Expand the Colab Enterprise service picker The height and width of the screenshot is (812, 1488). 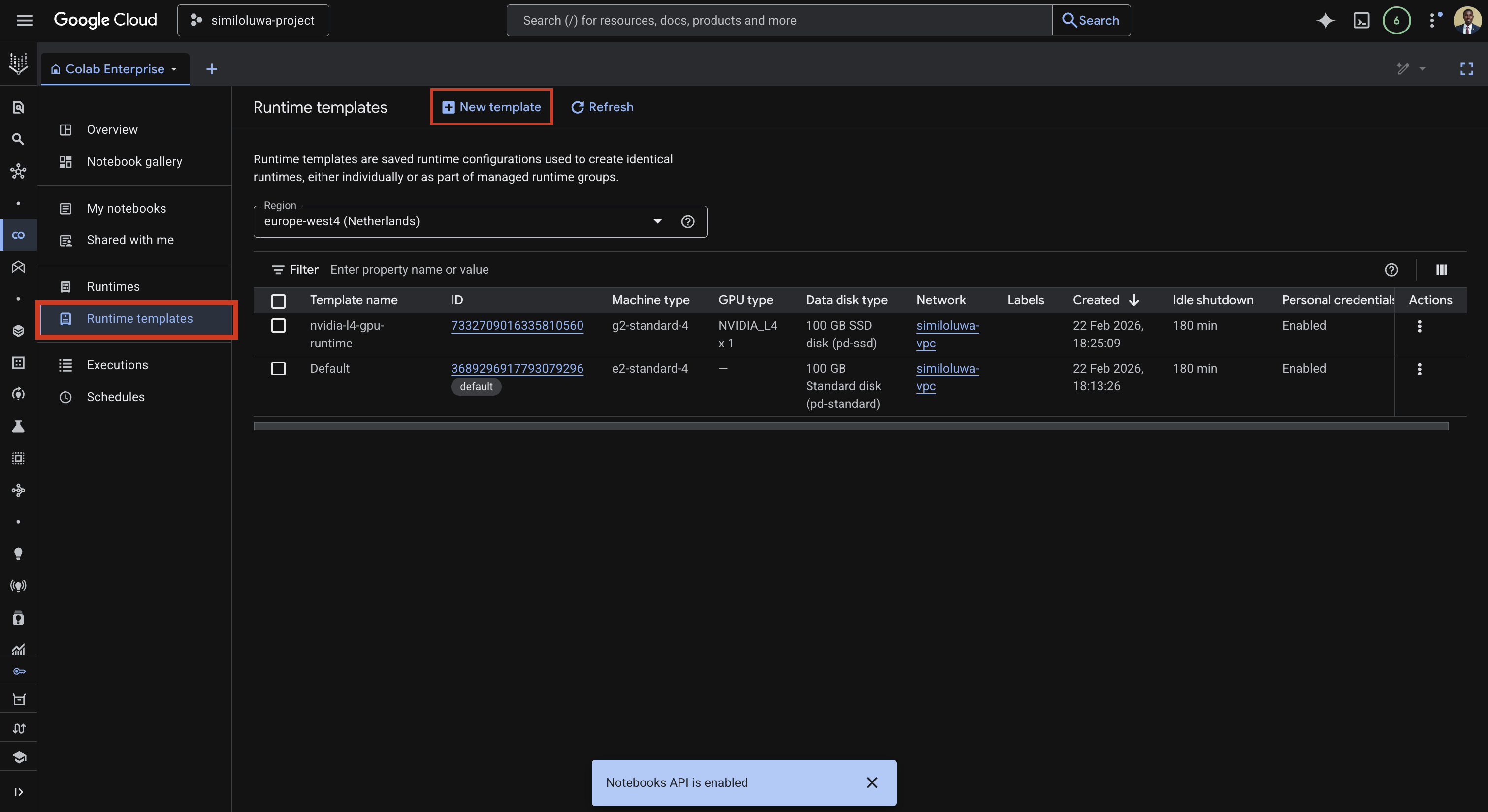coord(174,69)
